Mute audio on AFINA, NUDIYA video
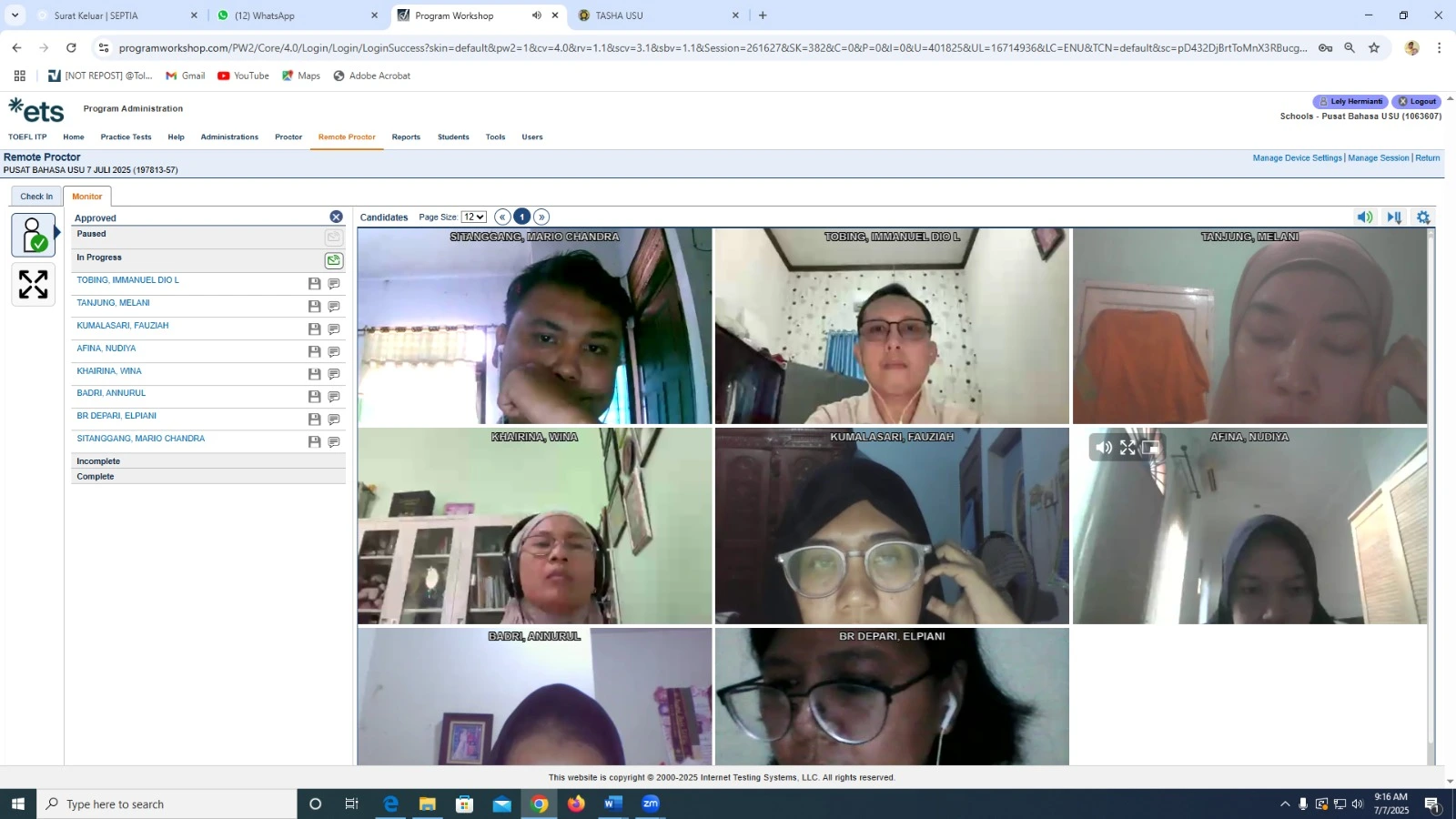 coord(1104,448)
